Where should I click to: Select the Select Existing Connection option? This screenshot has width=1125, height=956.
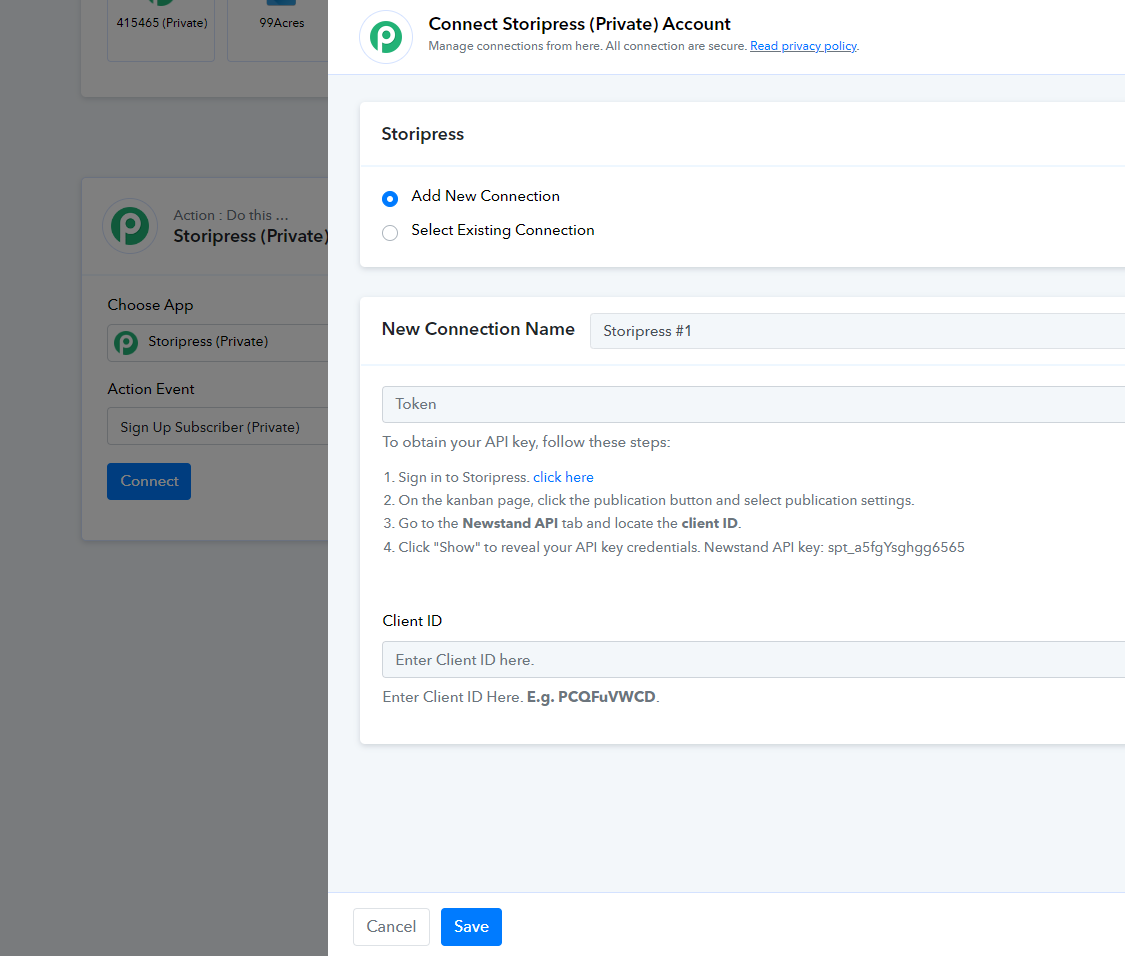[x=390, y=233]
